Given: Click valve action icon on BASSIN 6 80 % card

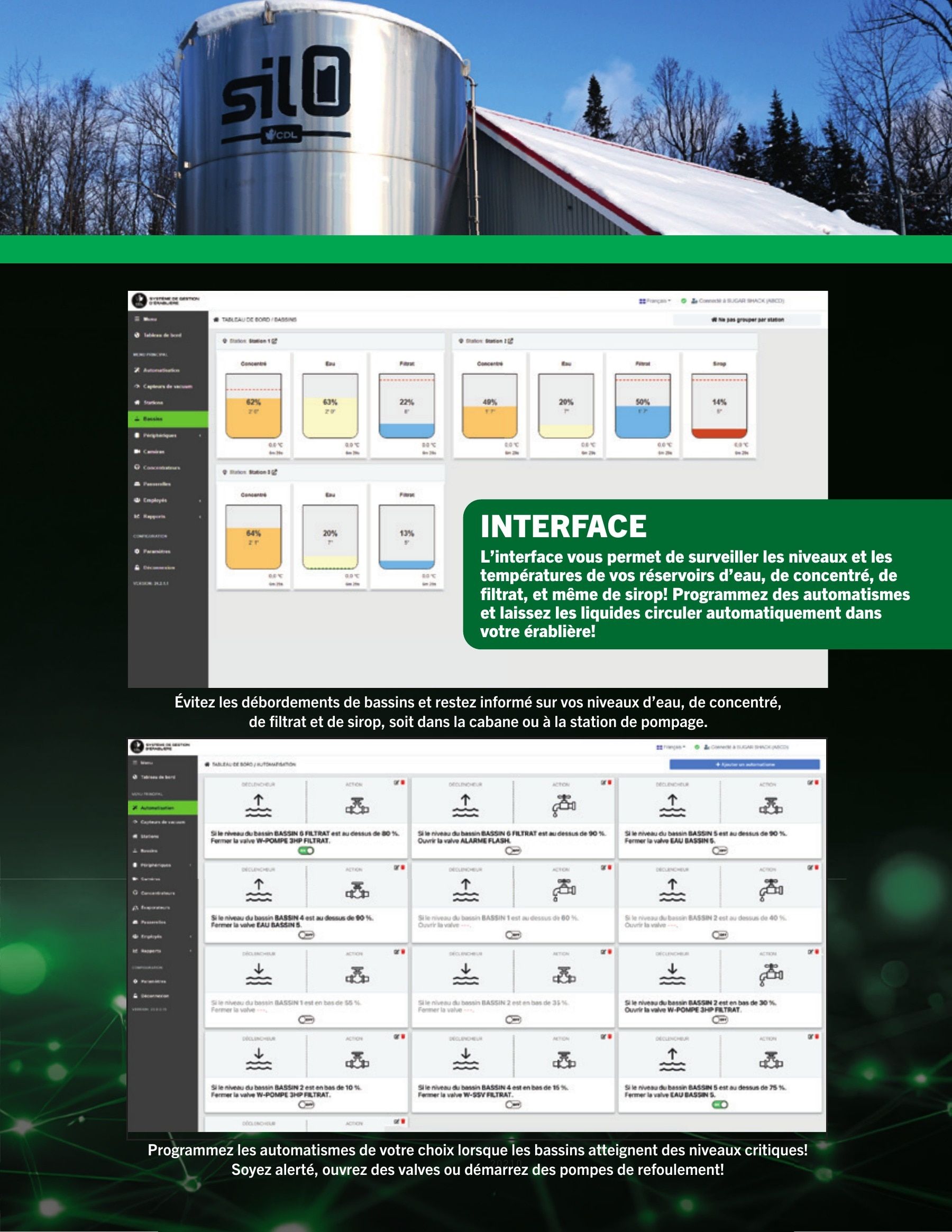Looking at the screenshot, I should (x=357, y=805).
